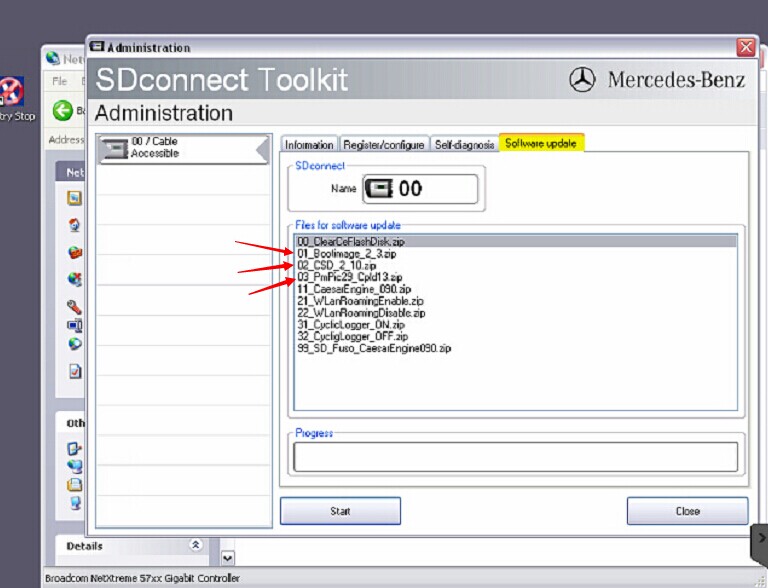
Task: Collapse the Details panel chevron
Action: click(195, 544)
